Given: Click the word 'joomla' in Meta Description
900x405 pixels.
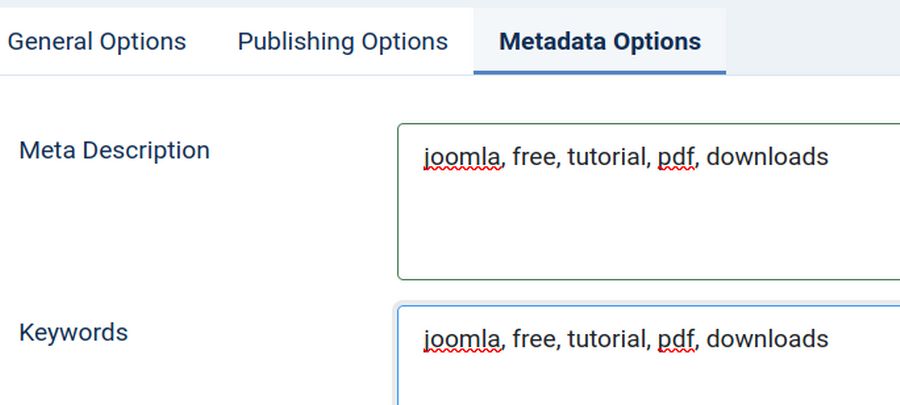Looking at the screenshot, I should pyautogui.click(x=462, y=157).
